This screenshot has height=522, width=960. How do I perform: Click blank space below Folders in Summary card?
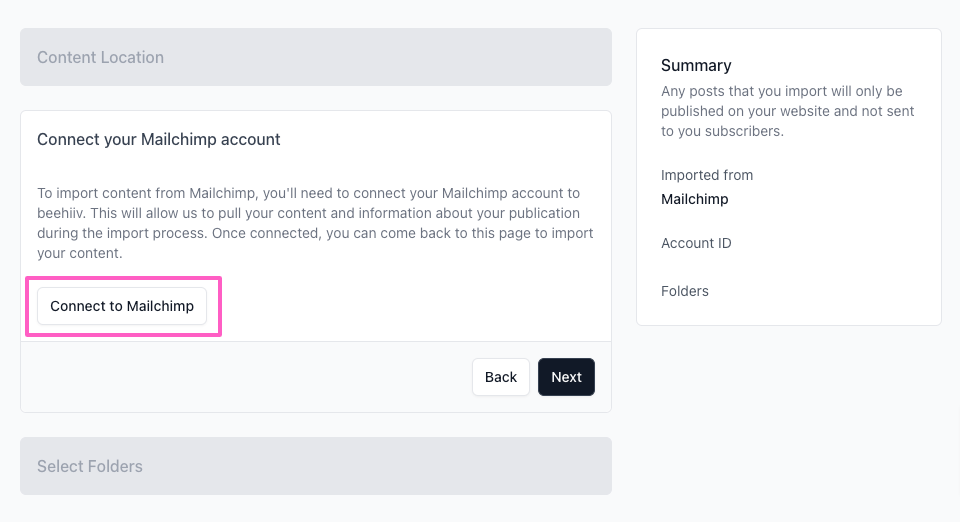click(789, 312)
